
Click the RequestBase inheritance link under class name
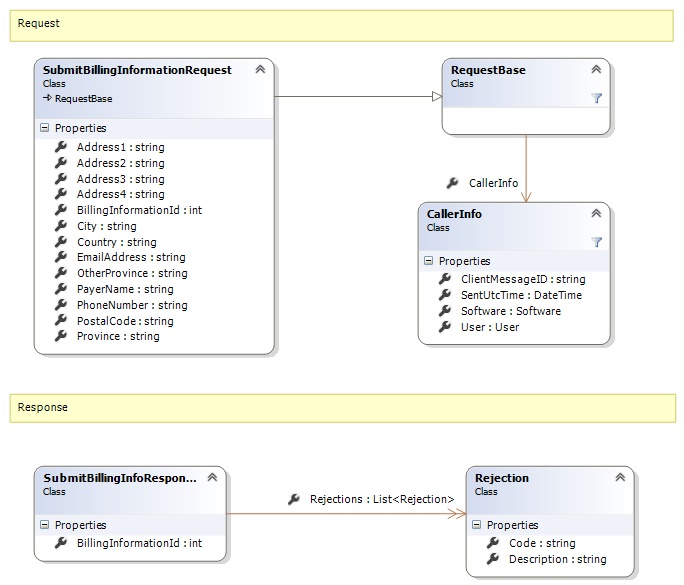83,99
